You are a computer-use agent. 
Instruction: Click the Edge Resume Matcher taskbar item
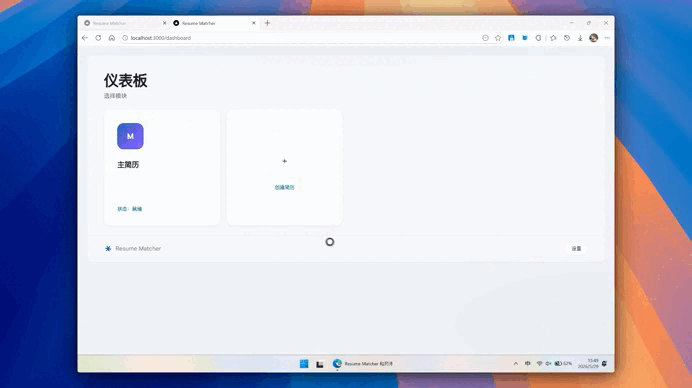point(363,364)
